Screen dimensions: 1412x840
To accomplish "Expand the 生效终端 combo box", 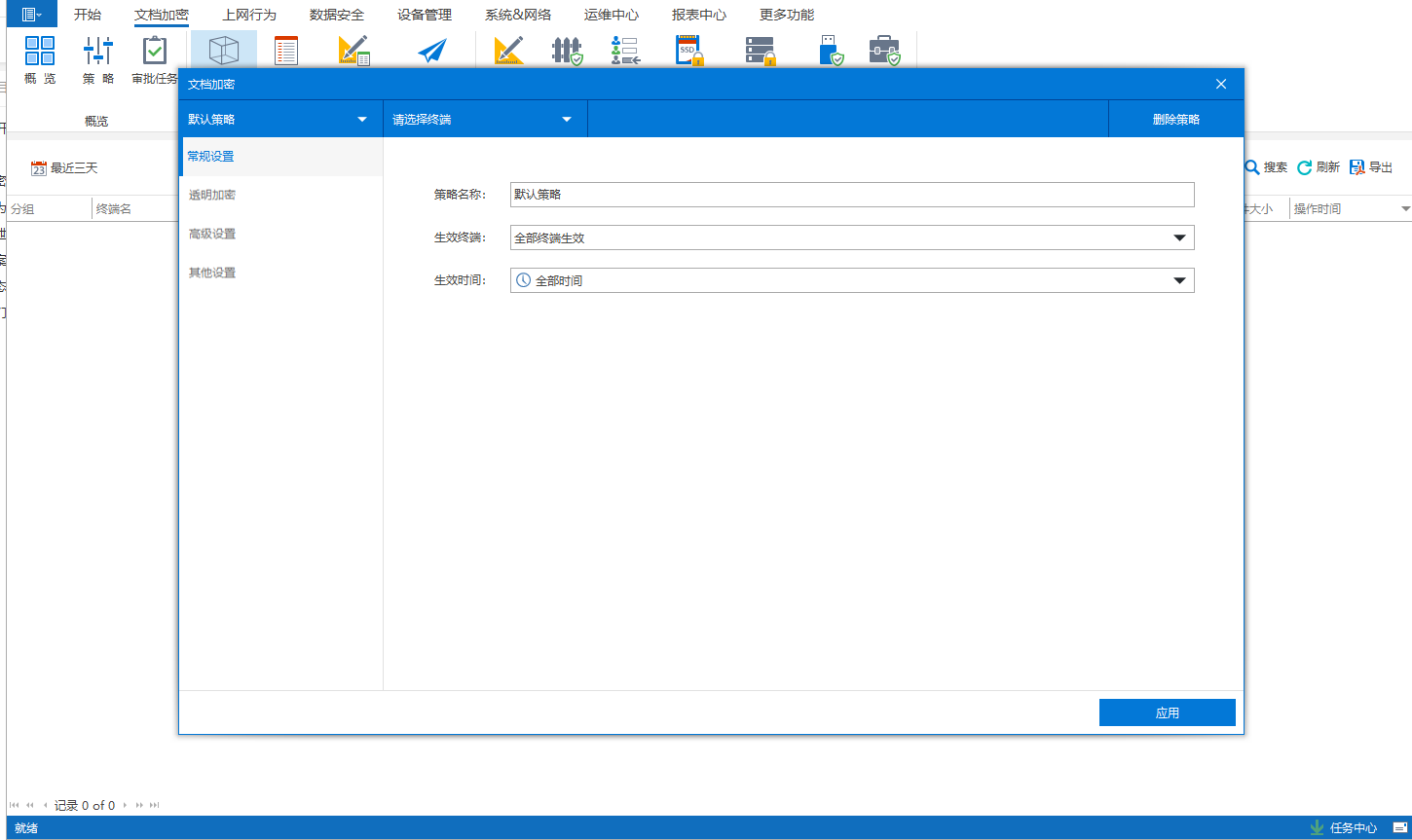I will [x=1178, y=237].
